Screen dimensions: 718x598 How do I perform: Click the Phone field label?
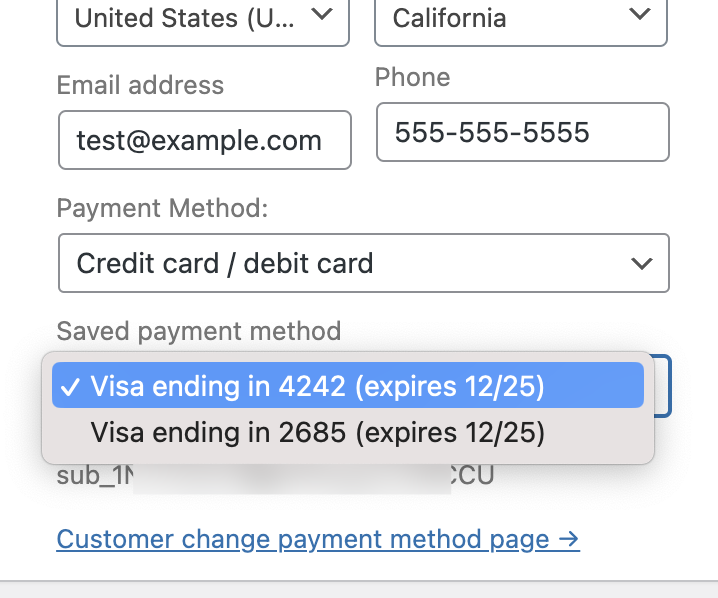(x=412, y=77)
